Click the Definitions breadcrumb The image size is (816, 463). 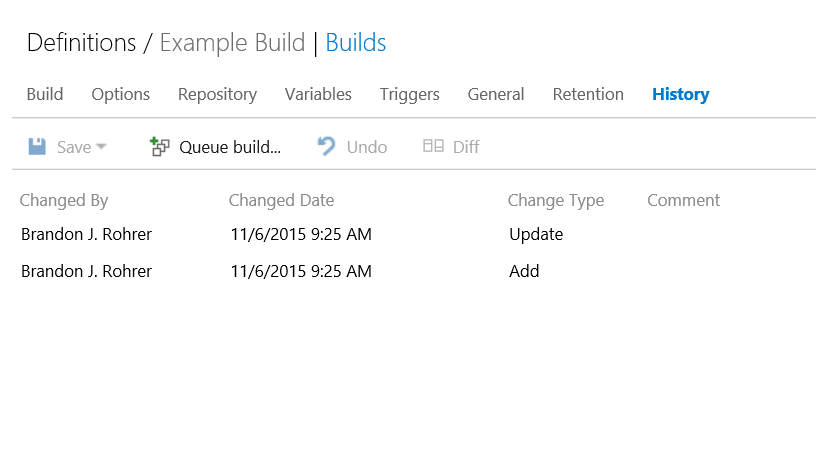click(81, 43)
